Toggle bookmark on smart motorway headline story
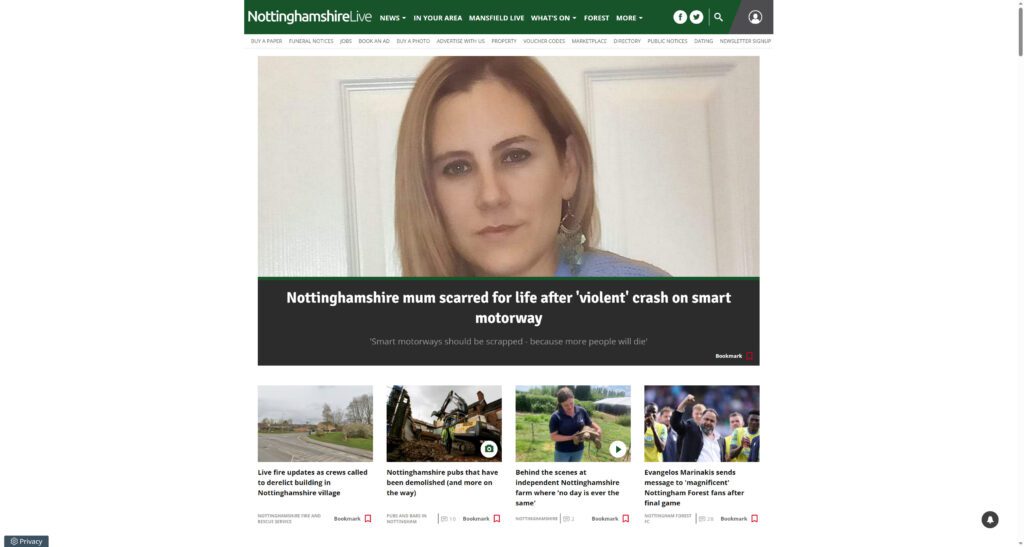Screen dimensions: 1024x547 (x=735, y=356)
